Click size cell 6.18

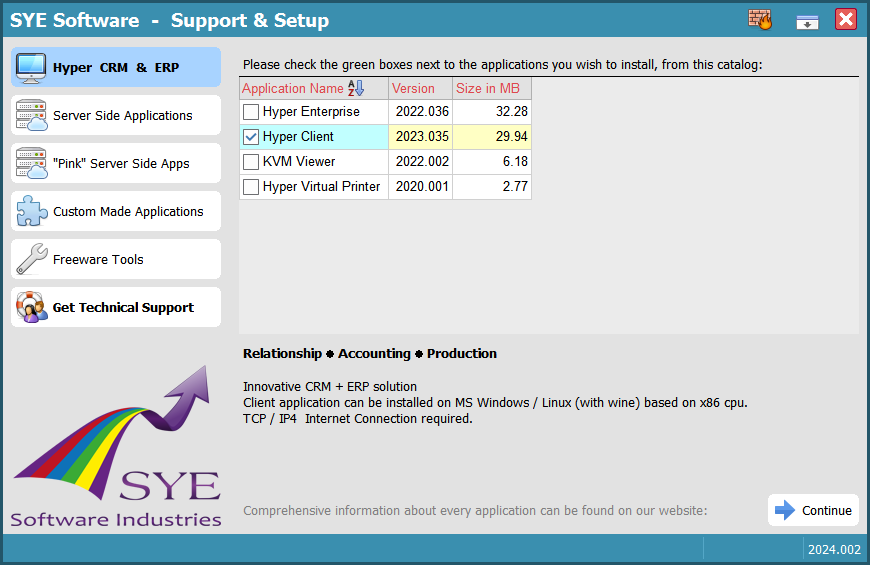pyautogui.click(x=492, y=162)
